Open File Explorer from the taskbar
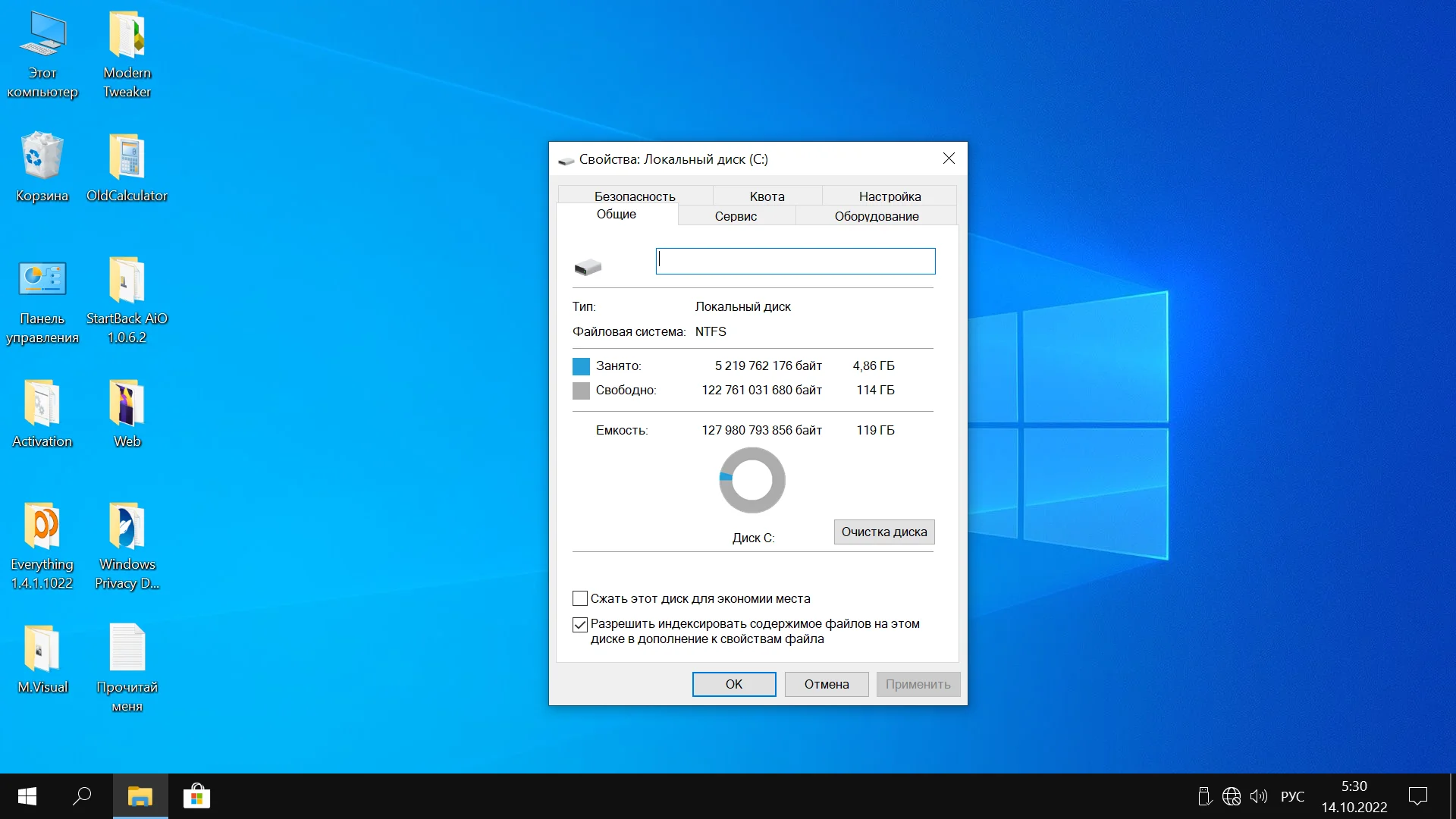1456x819 pixels. [140, 796]
